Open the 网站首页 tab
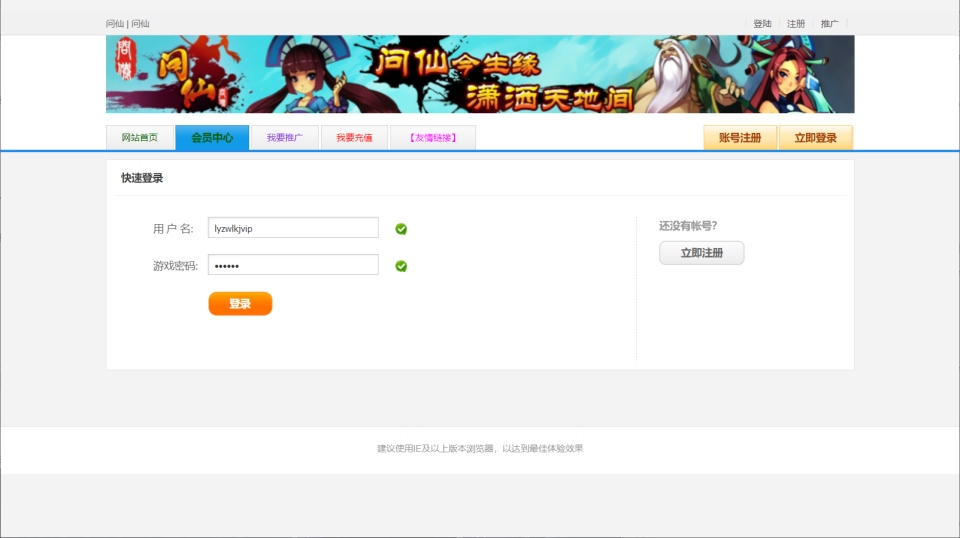 [x=140, y=138]
